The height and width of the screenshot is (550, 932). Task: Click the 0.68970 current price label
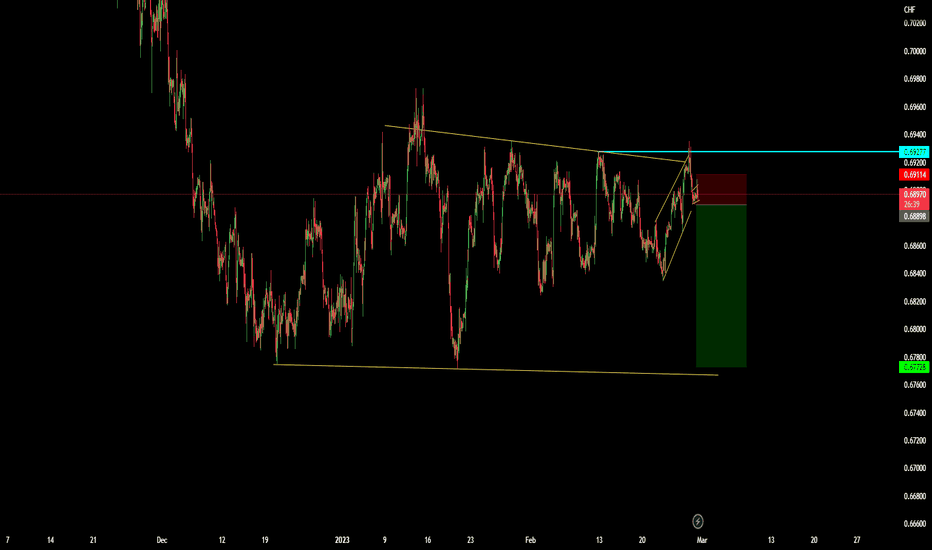(914, 194)
